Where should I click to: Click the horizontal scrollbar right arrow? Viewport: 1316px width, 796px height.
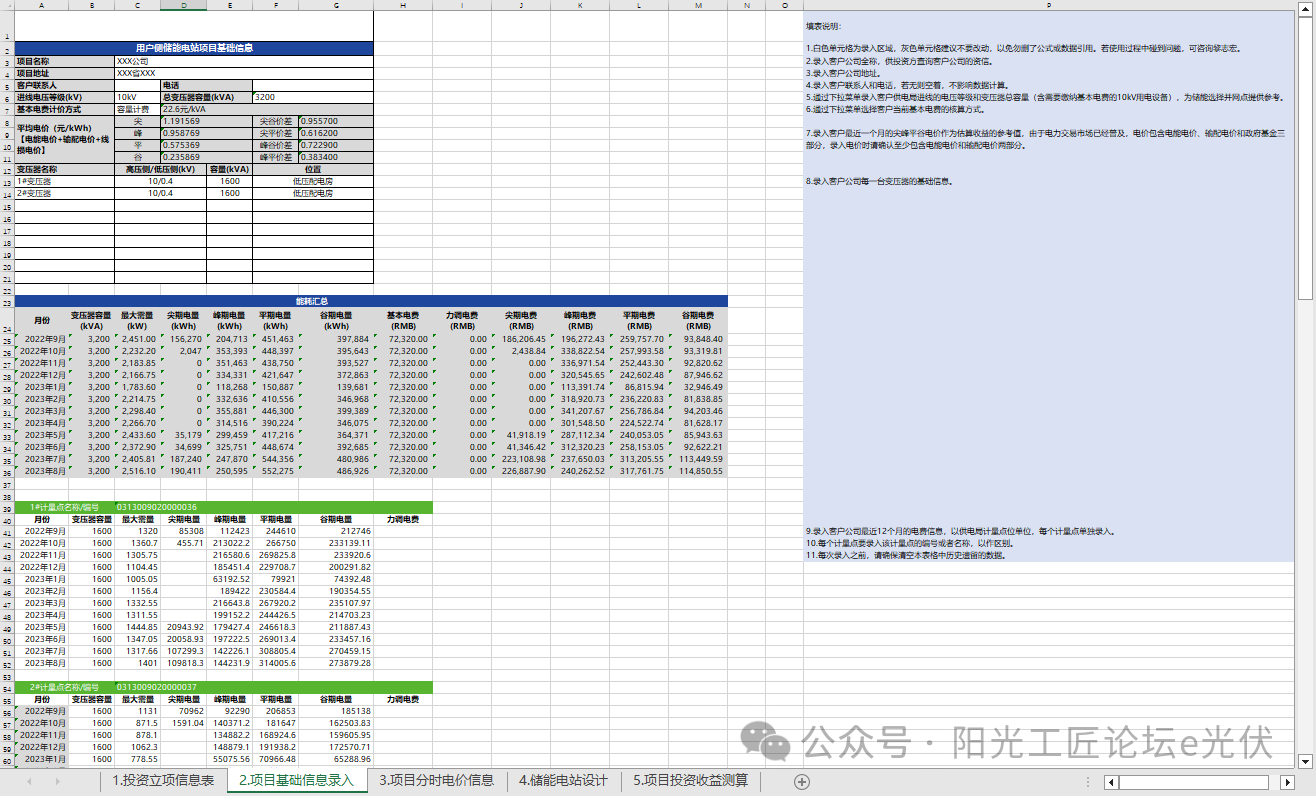click(x=1289, y=781)
